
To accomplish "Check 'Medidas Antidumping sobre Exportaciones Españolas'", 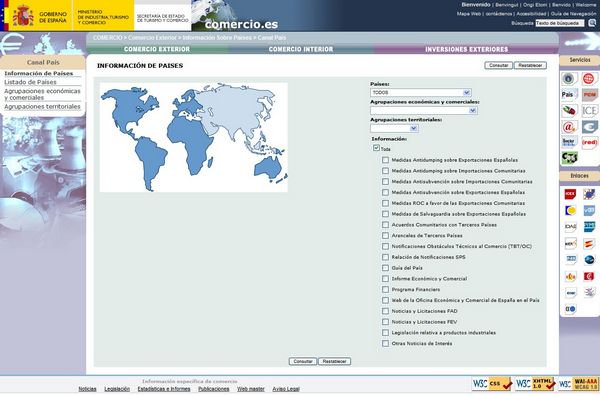I will (385, 160).
